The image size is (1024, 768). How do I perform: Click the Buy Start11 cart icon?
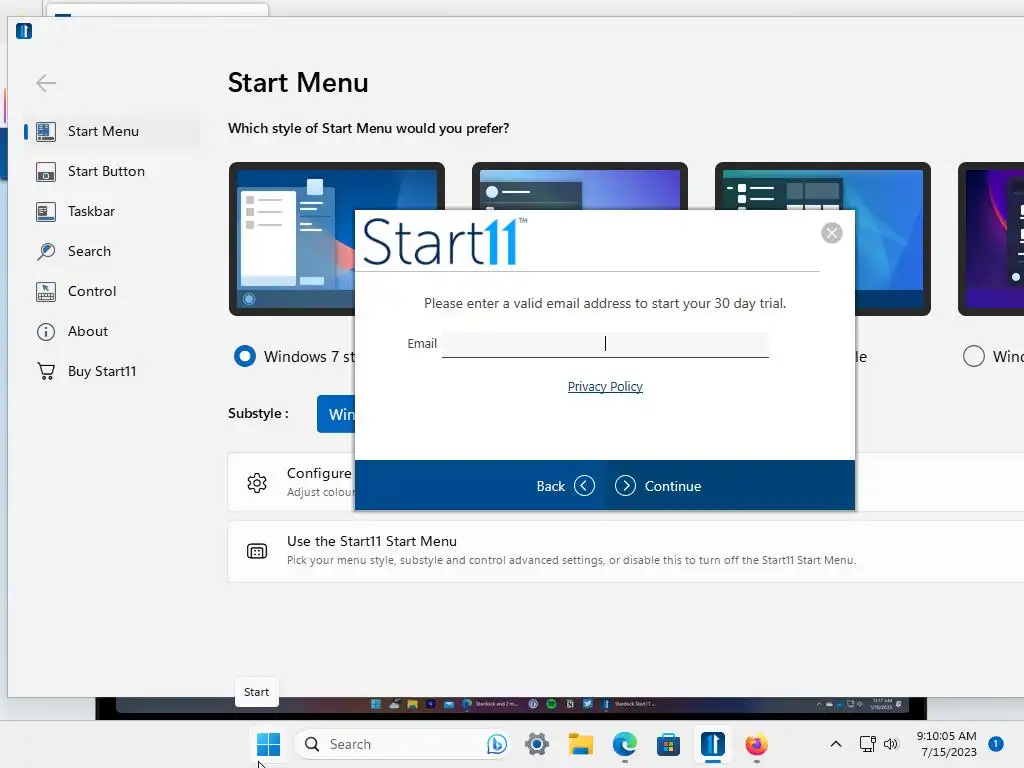coord(46,371)
